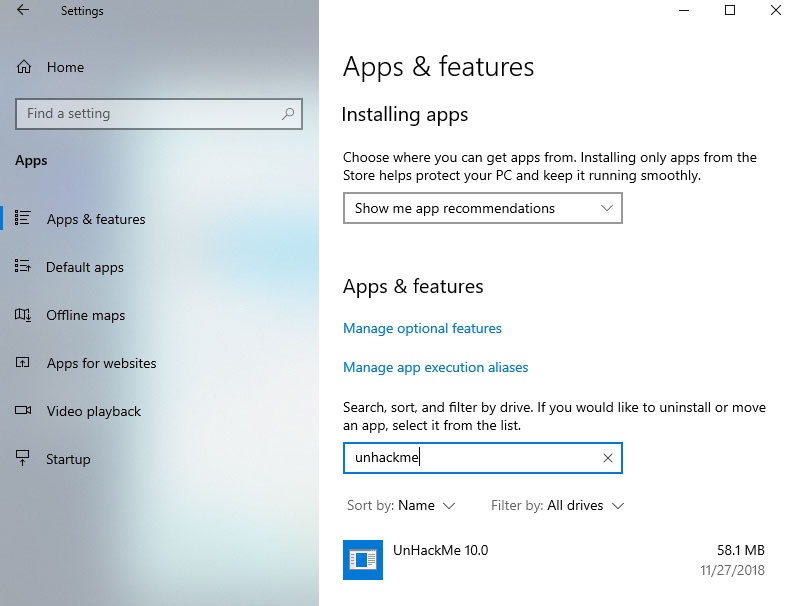Clear the app search with the X
795x606 pixels.
[607, 458]
